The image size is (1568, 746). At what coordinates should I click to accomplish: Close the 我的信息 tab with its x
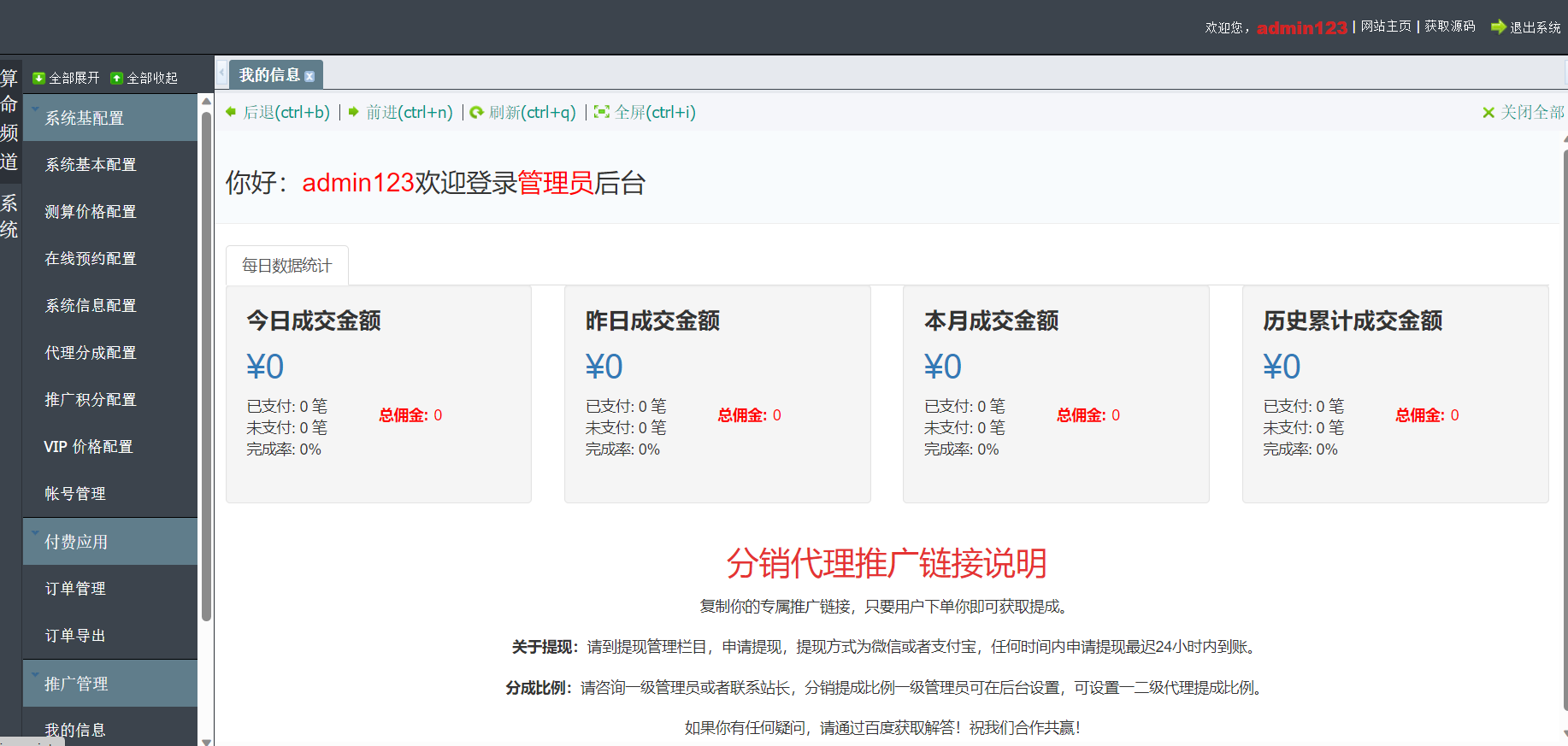click(x=309, y=76)
